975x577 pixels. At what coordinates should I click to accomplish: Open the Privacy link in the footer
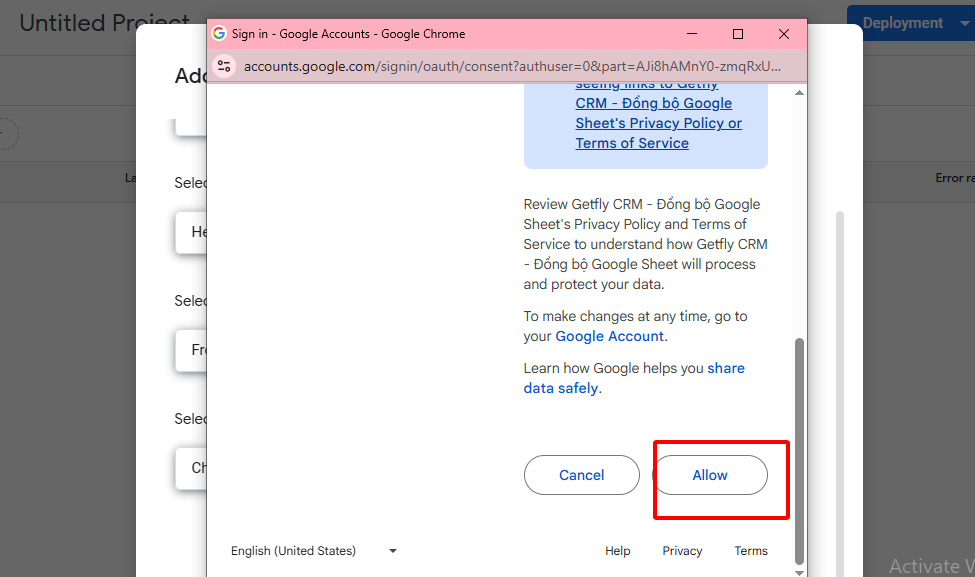682,551
